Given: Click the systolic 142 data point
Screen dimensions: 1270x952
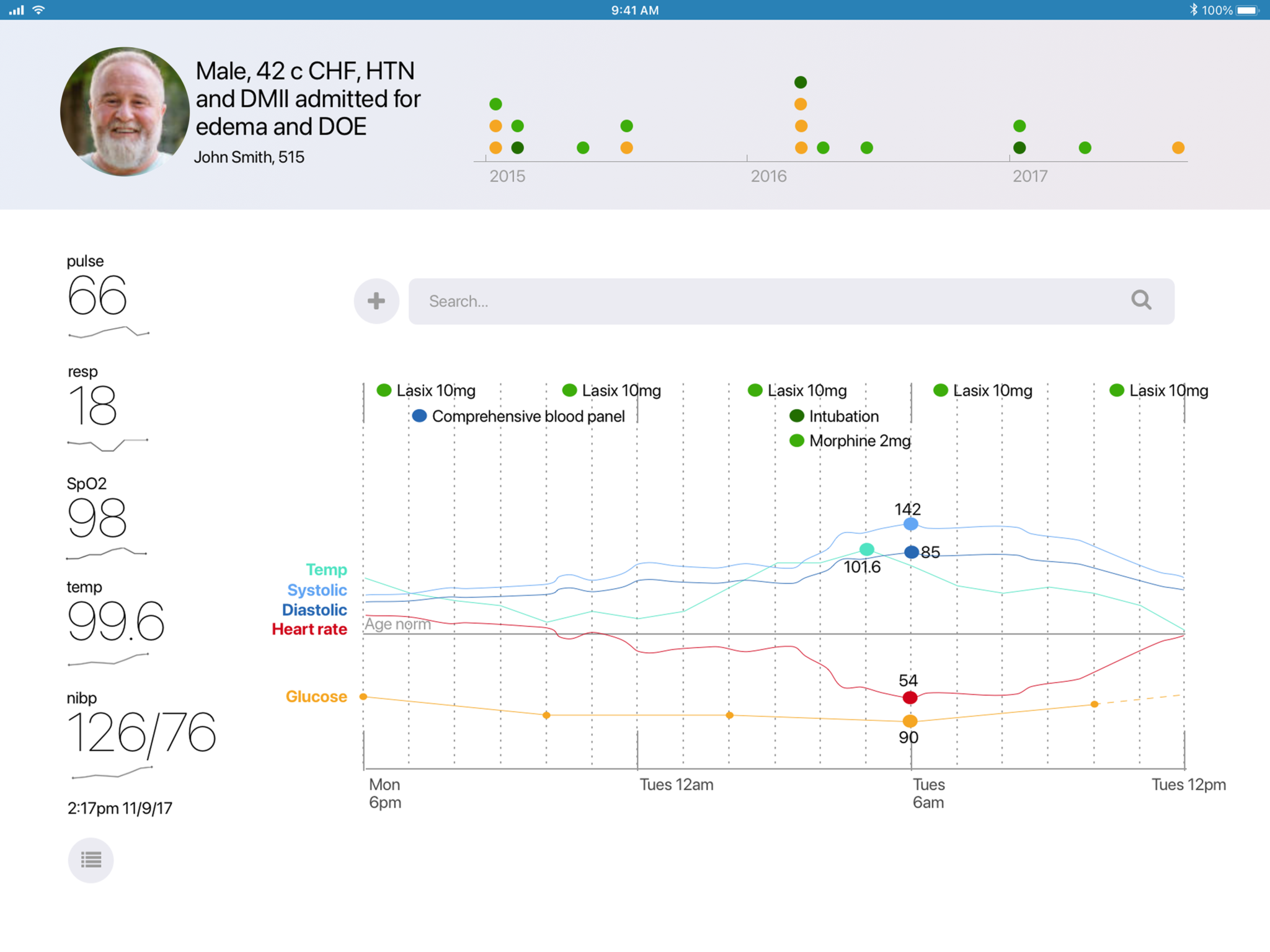Looking at the screenshot, I should tap(910, 524).
